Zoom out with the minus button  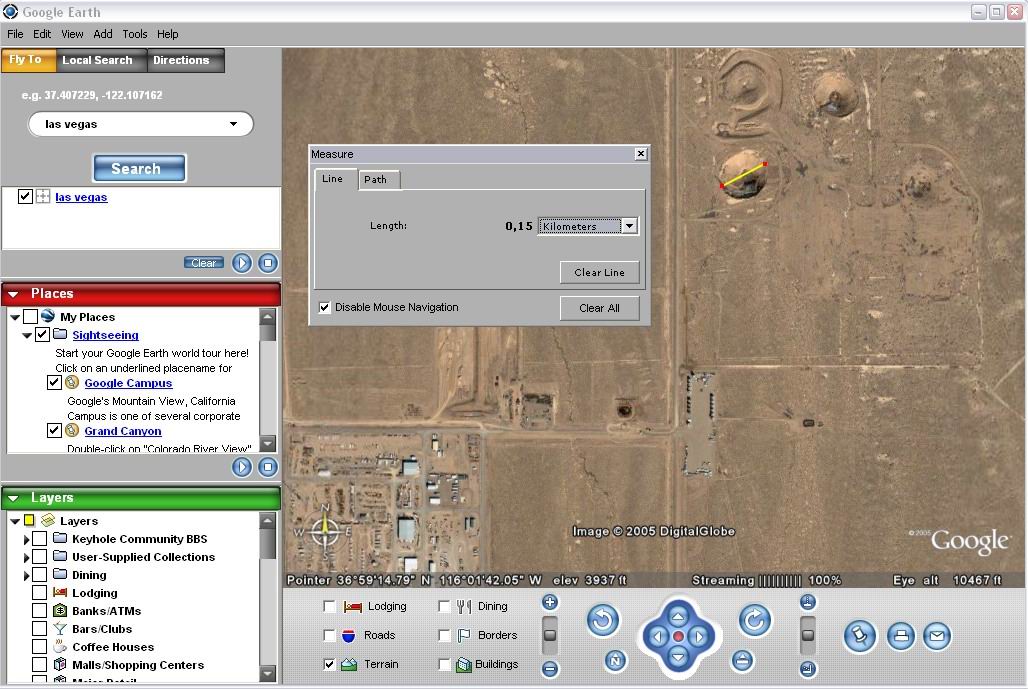click(550, 669)
